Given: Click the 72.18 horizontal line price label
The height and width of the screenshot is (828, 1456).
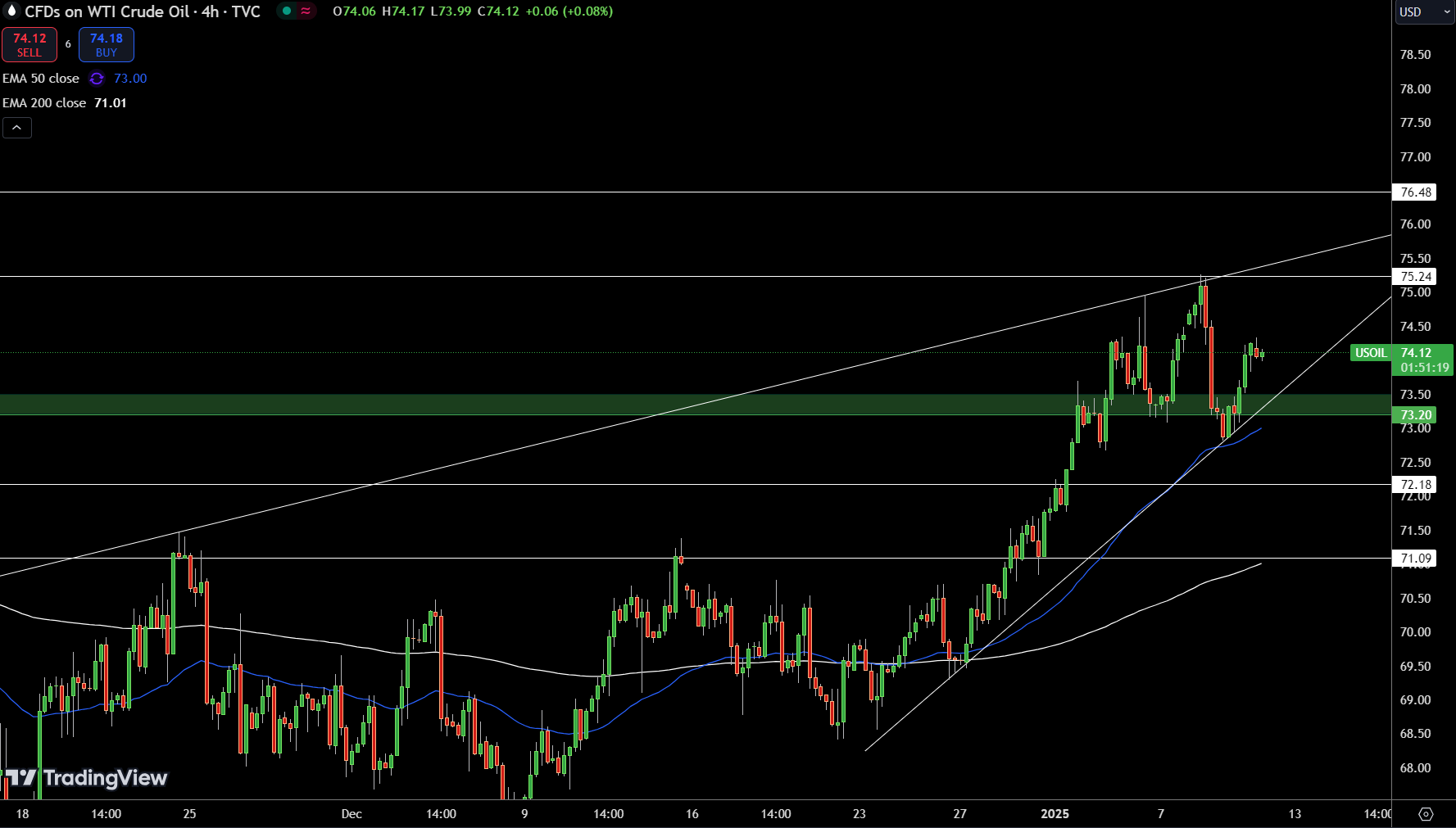Looking at the screenshot, I should tap(1415, 485).
